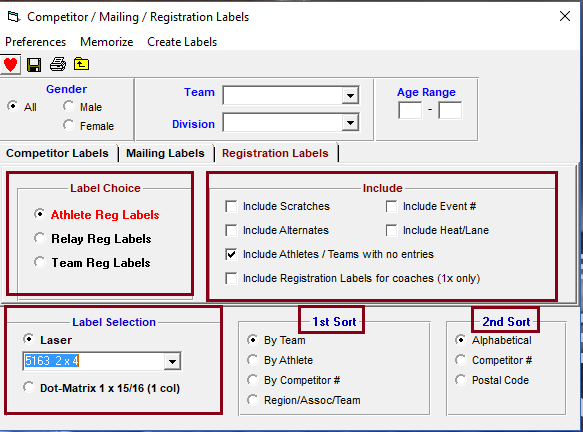Image resolution: width=583 pixels, height=432 pixels.
Task: Check Include Heat/Lane option
Action: pyautogui.click(x=392, y=230)
